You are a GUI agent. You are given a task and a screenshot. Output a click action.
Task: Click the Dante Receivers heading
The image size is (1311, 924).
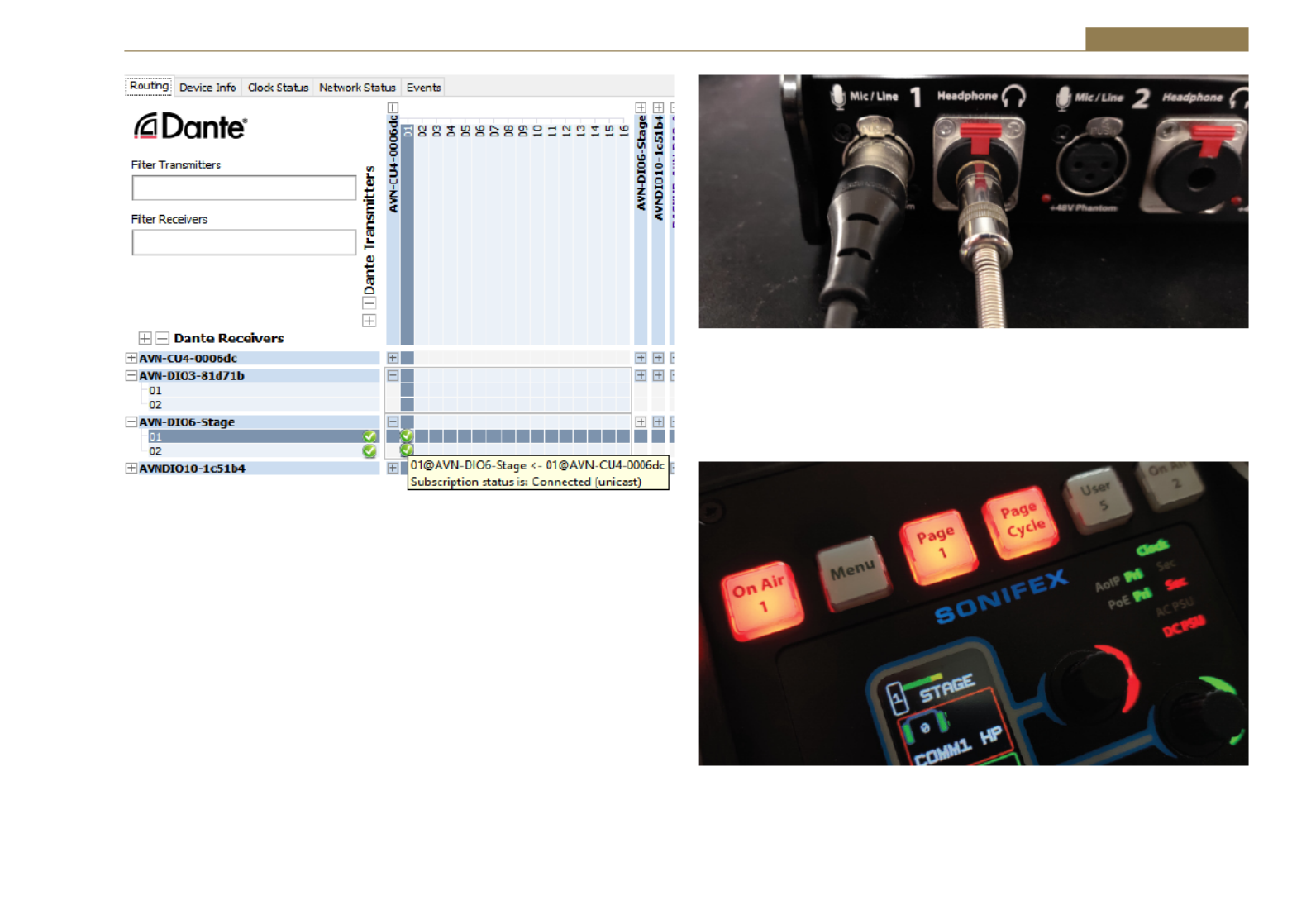(229, 338)
